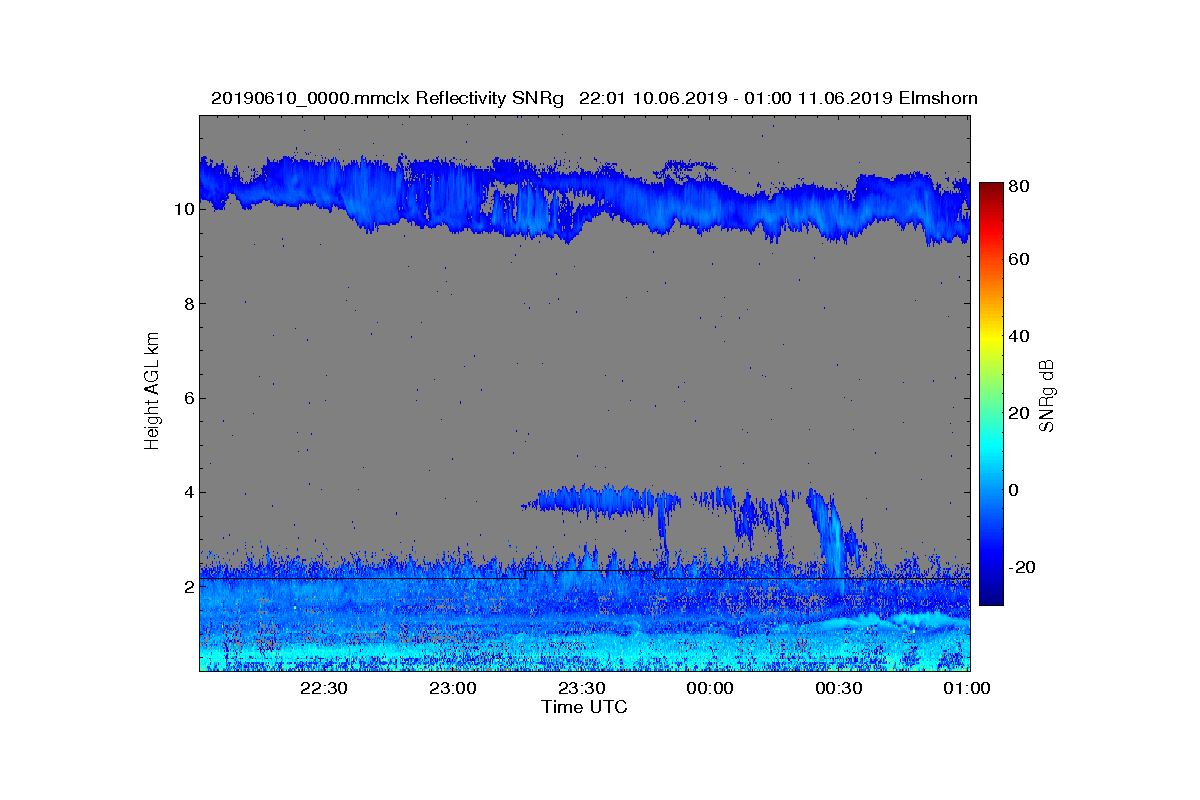Click the colorbar value 20
Screen dimensions: 1200x800
point(1020,413)
